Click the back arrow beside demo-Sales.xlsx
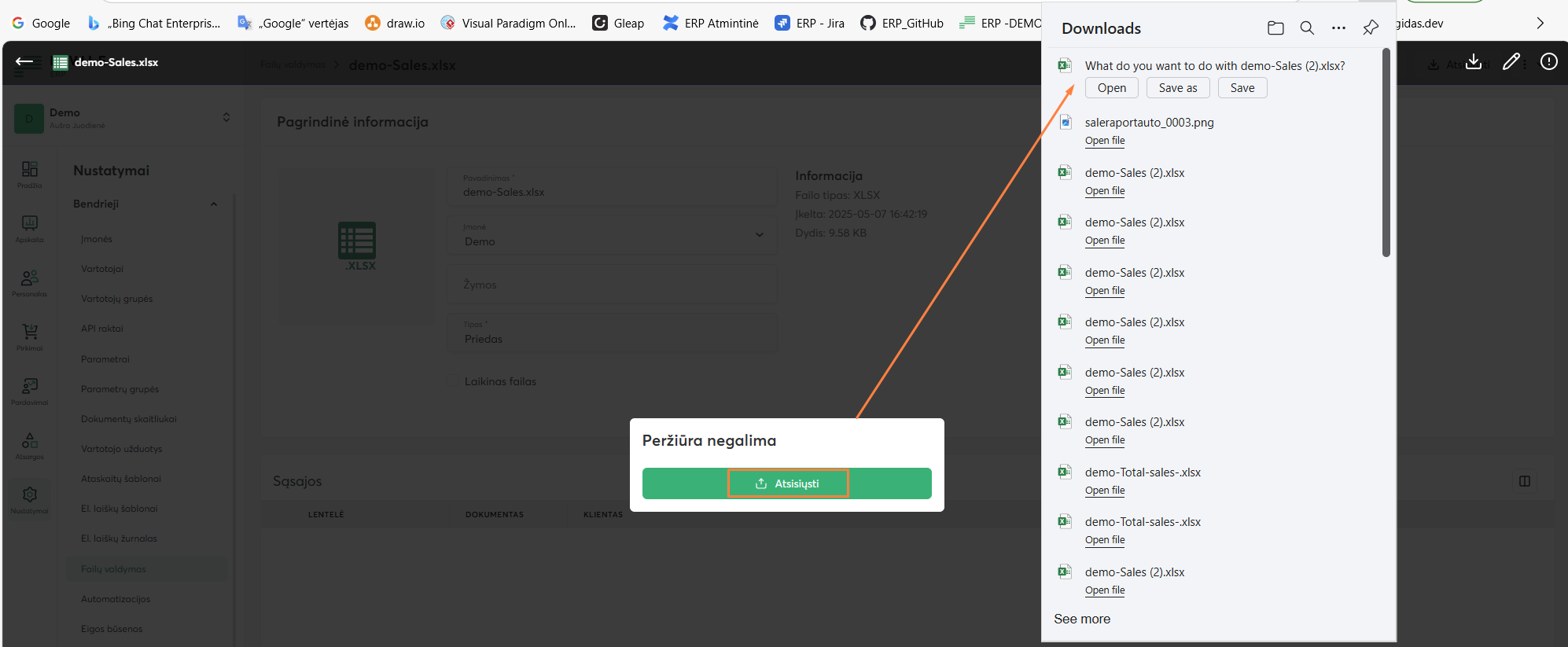The width and height of the screenshot is (1568, 647). 24,62
